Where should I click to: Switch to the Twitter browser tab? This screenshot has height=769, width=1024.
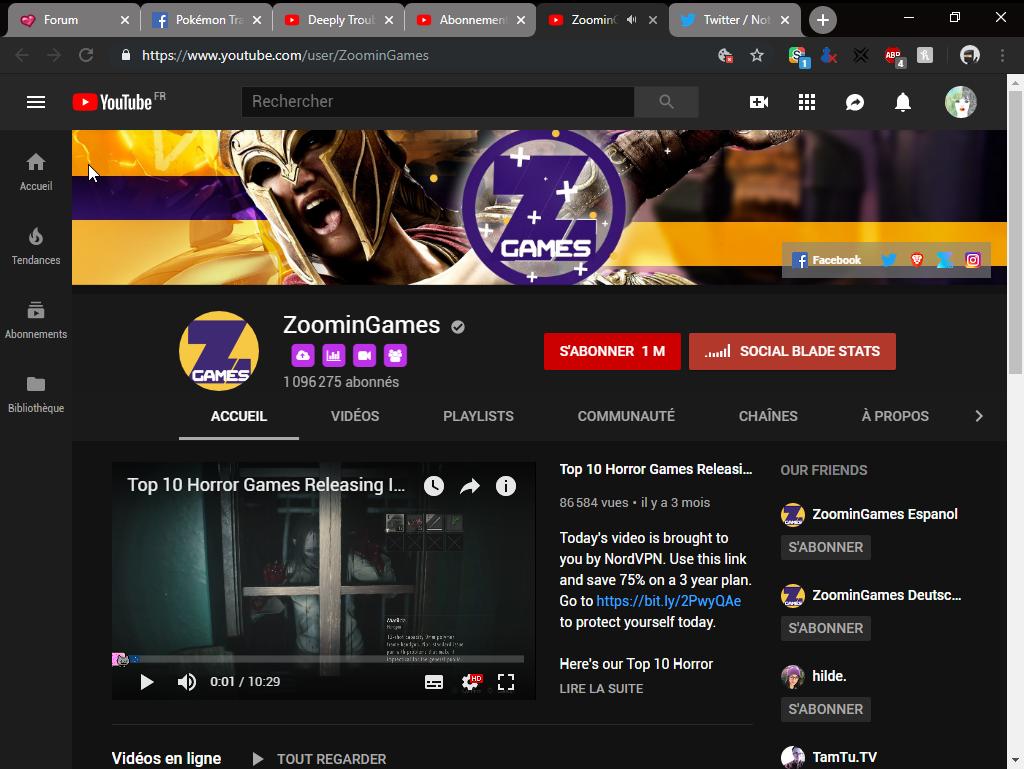(x=733, y=20)
